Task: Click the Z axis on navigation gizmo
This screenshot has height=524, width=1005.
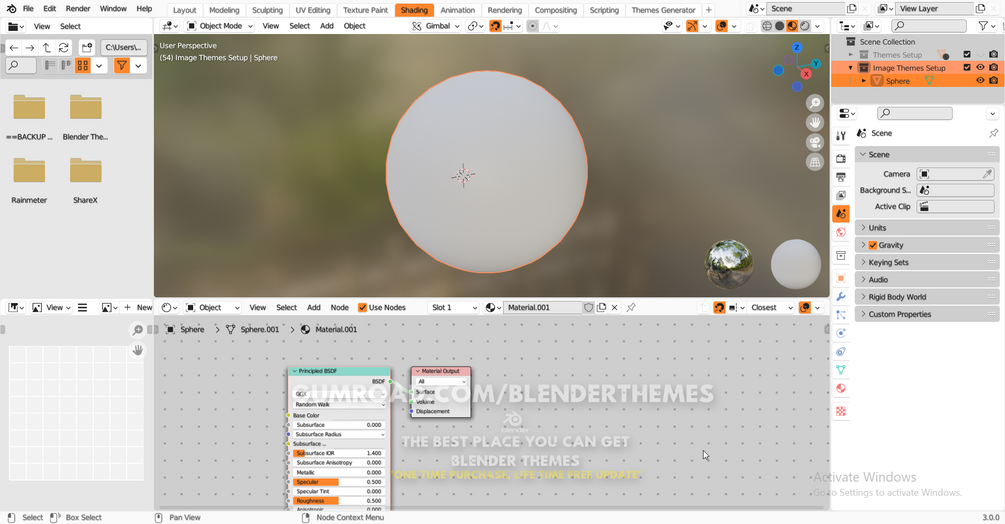Action: [x=797, y=47]
